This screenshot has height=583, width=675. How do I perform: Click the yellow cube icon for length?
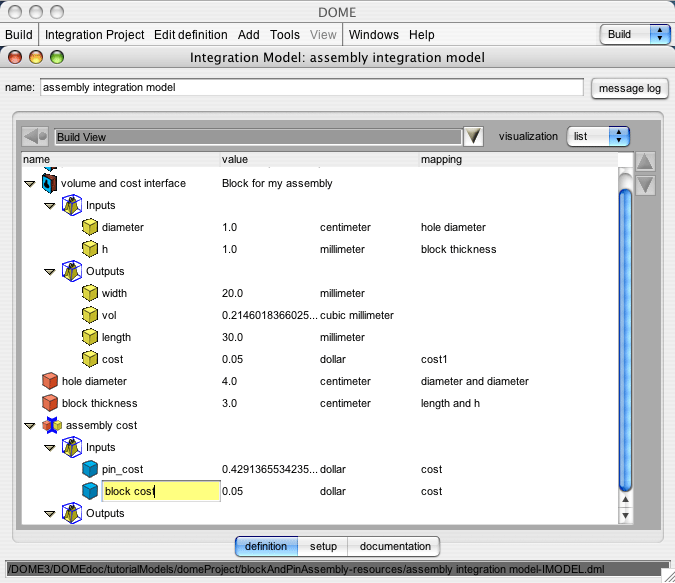pyautogui.click(x=90, y=337)
